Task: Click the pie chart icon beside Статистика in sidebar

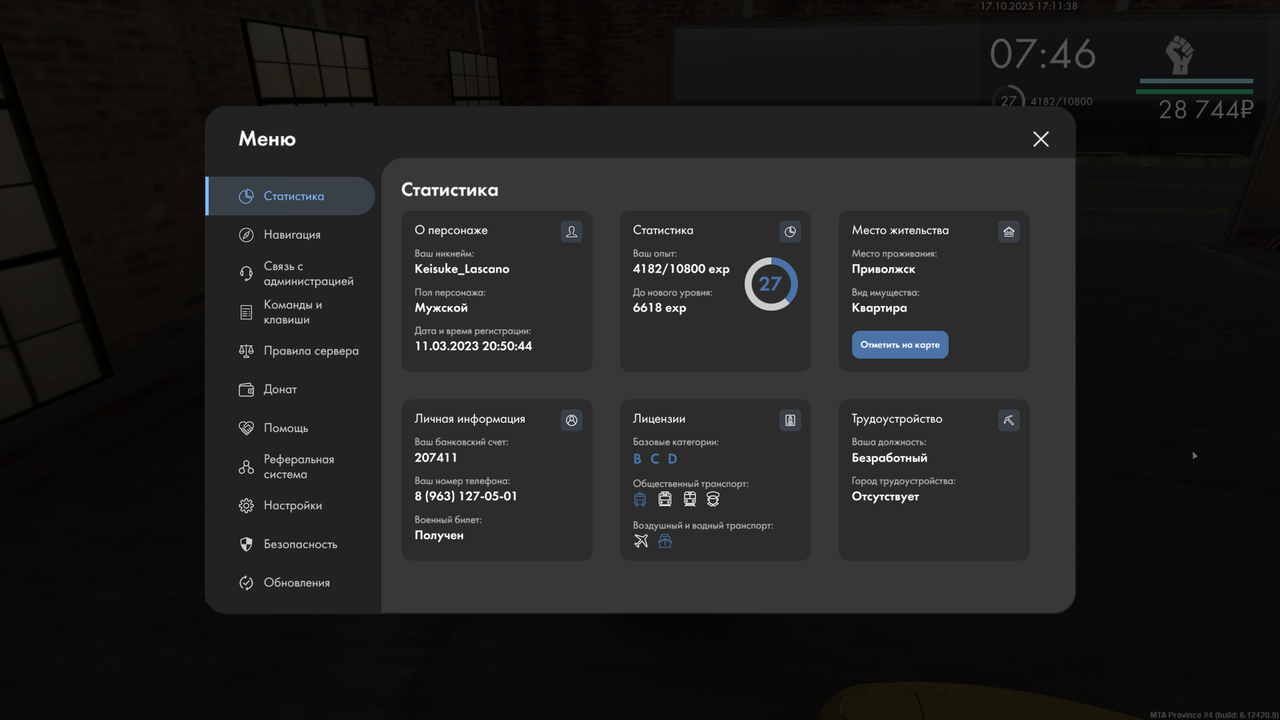Action: pos(246,196)
